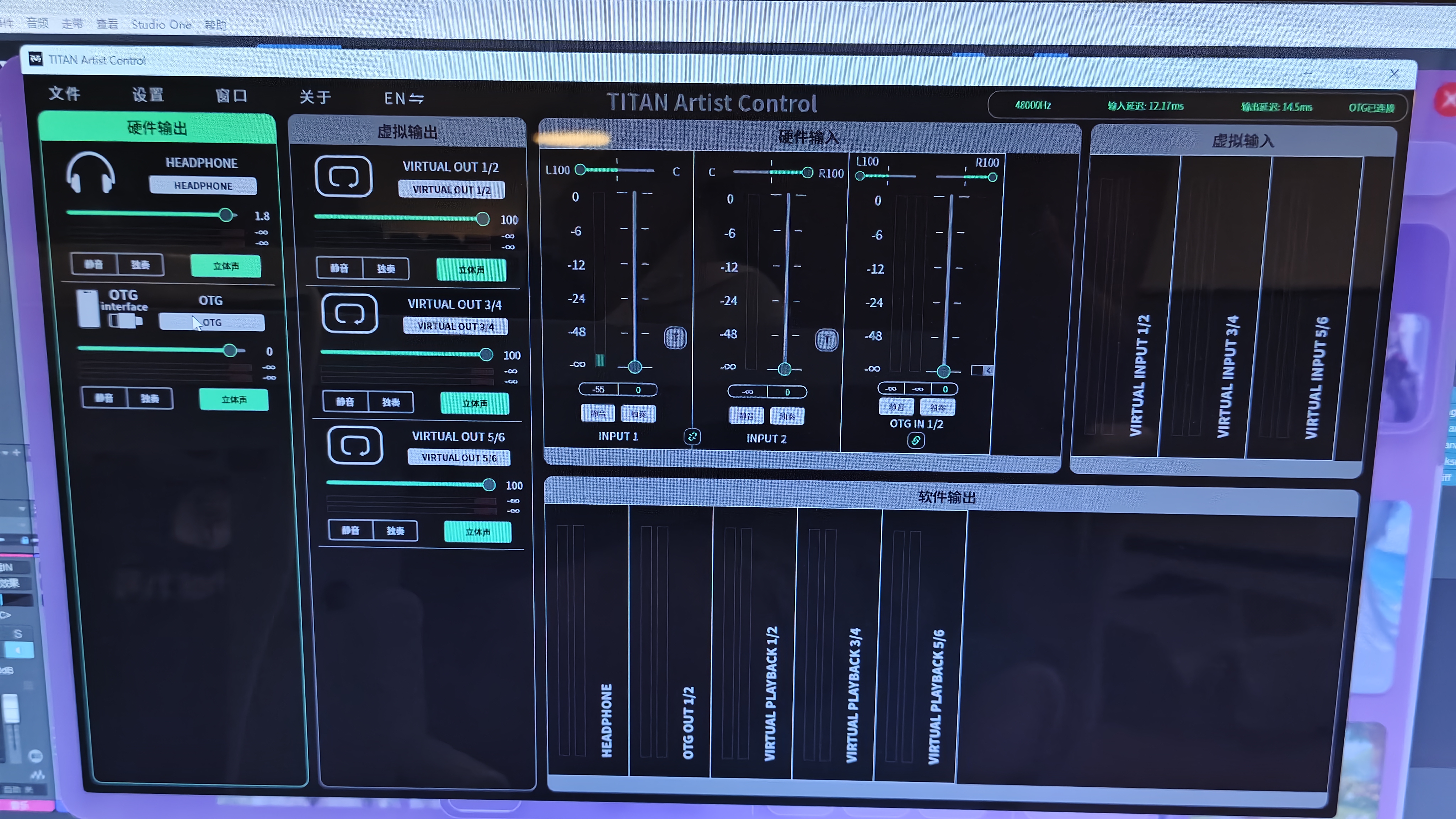This screenshot has height=819, width=1456.
Task: Open the 帮助 menu in Studio One window
Action: point(215,25)
